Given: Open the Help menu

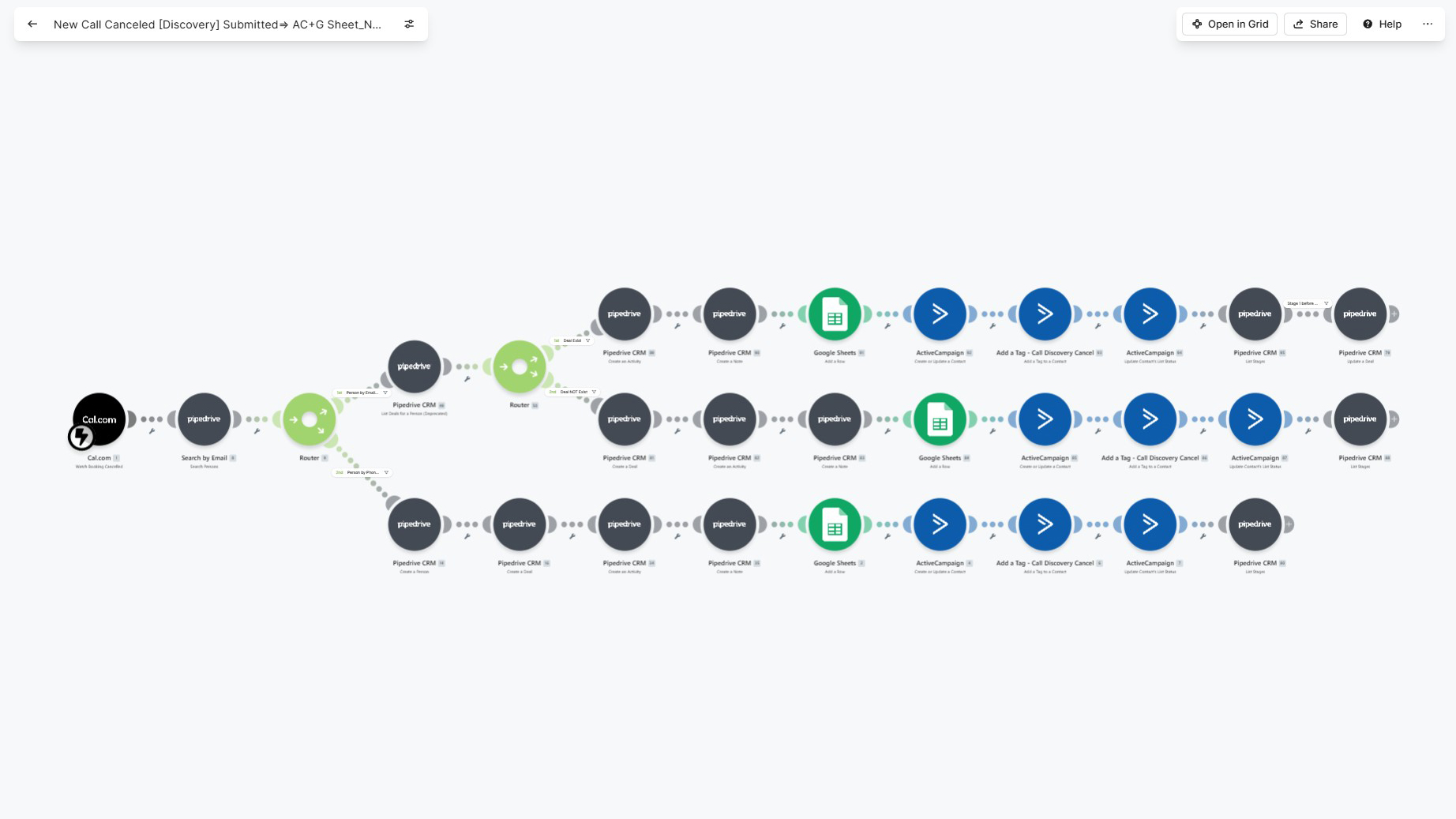Looking at the screenshot, I should tap(1382, 24).
